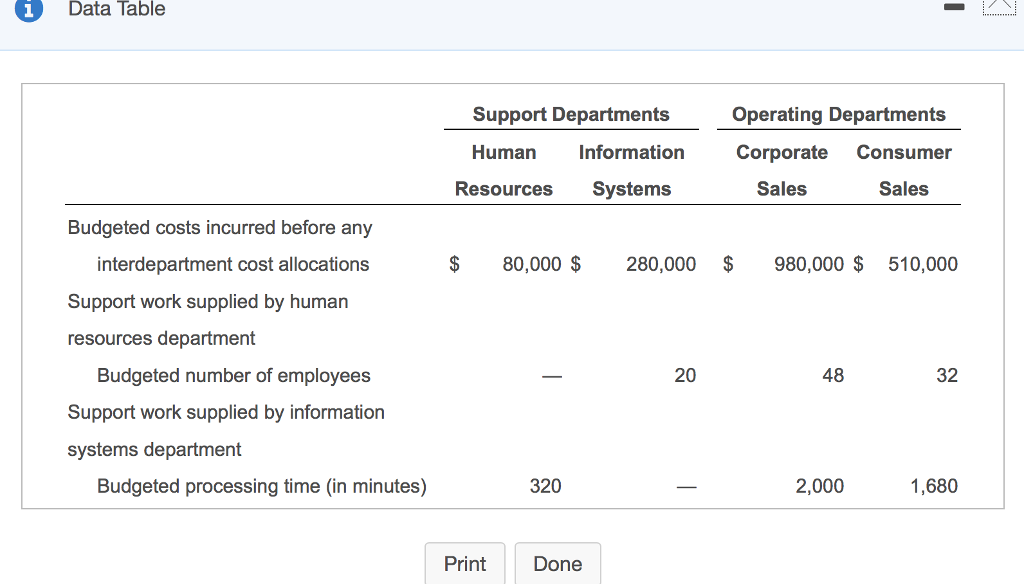The width and height of the screenshot is (1024, 584).
Task: Click the processing time 1,680 cell
Action: (934, 486)
